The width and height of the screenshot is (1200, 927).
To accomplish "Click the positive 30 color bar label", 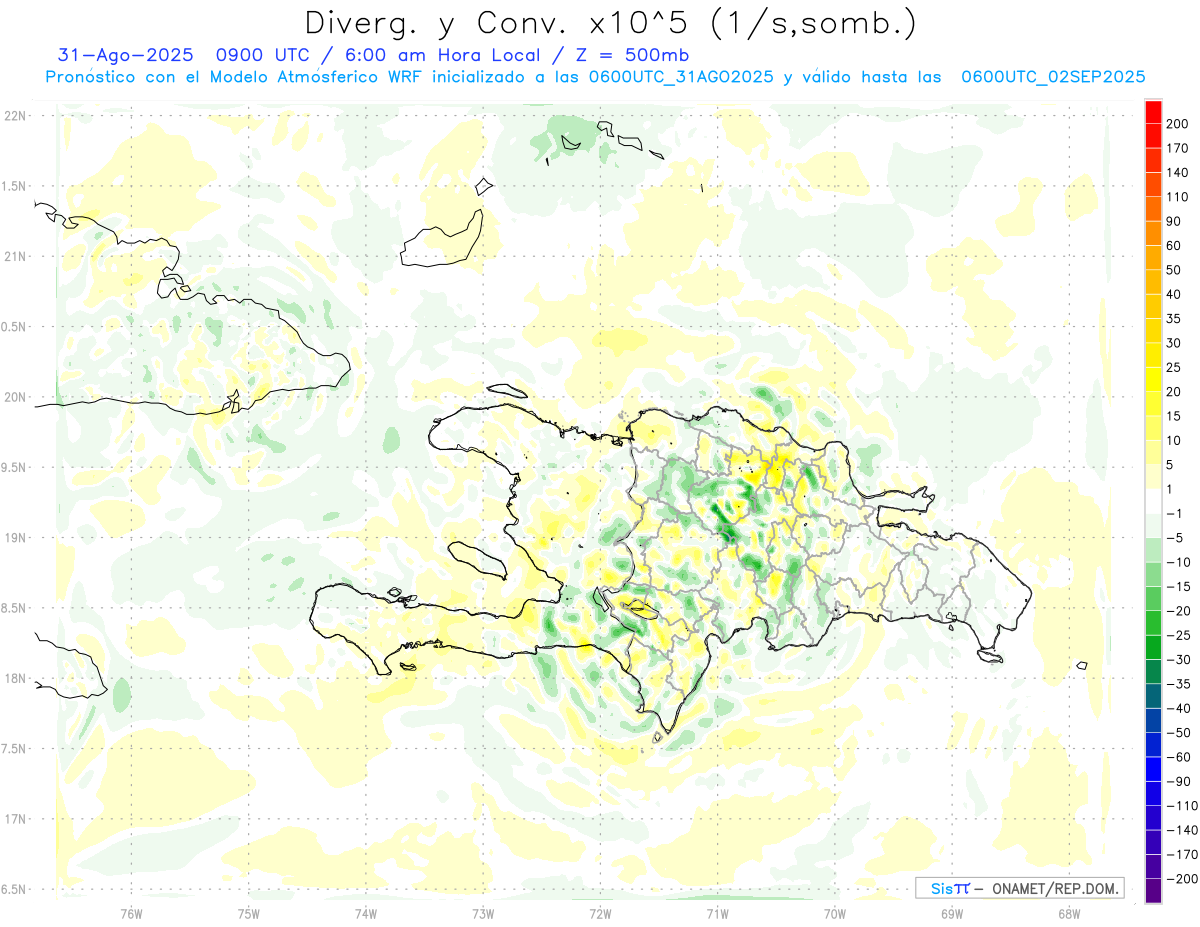I will [1174, 343].
